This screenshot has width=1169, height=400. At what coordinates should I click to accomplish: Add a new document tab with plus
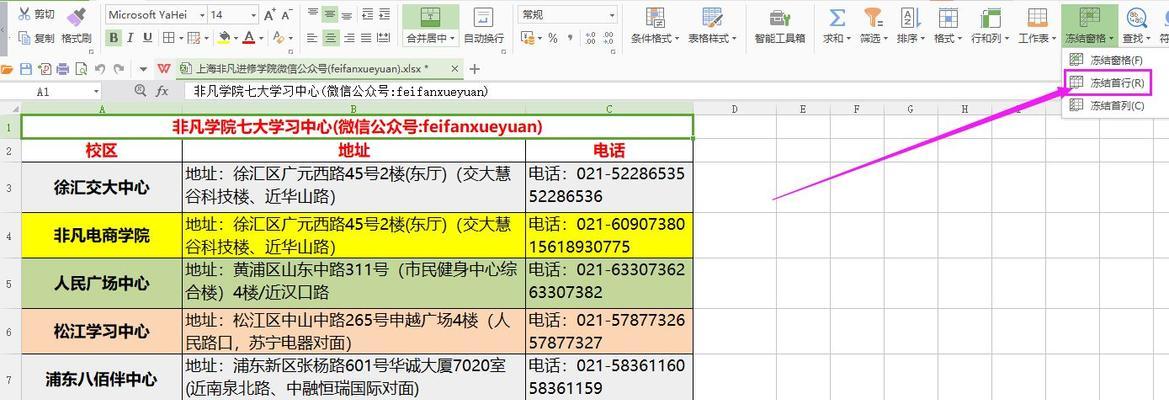coord(474,69)
